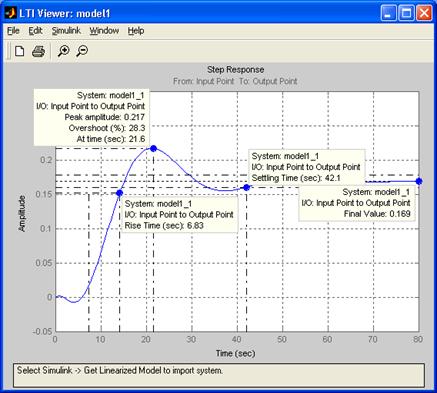Select the settling time marker dot

pyautogui.click(x=246, y=188)
